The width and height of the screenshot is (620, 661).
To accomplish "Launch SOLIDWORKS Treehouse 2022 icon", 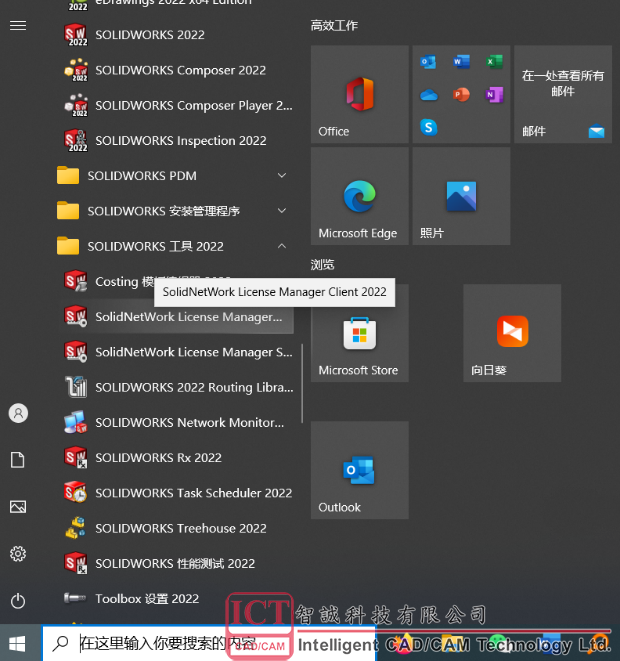I will [x=76, y=528].
